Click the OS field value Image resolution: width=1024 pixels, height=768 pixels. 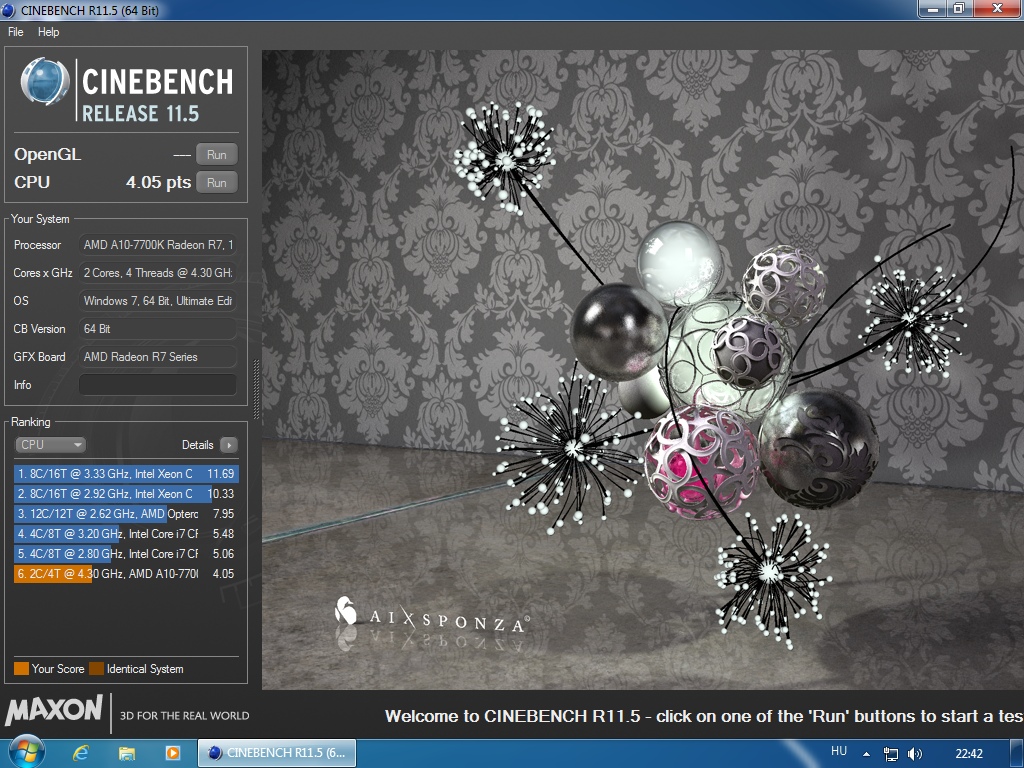157,301
